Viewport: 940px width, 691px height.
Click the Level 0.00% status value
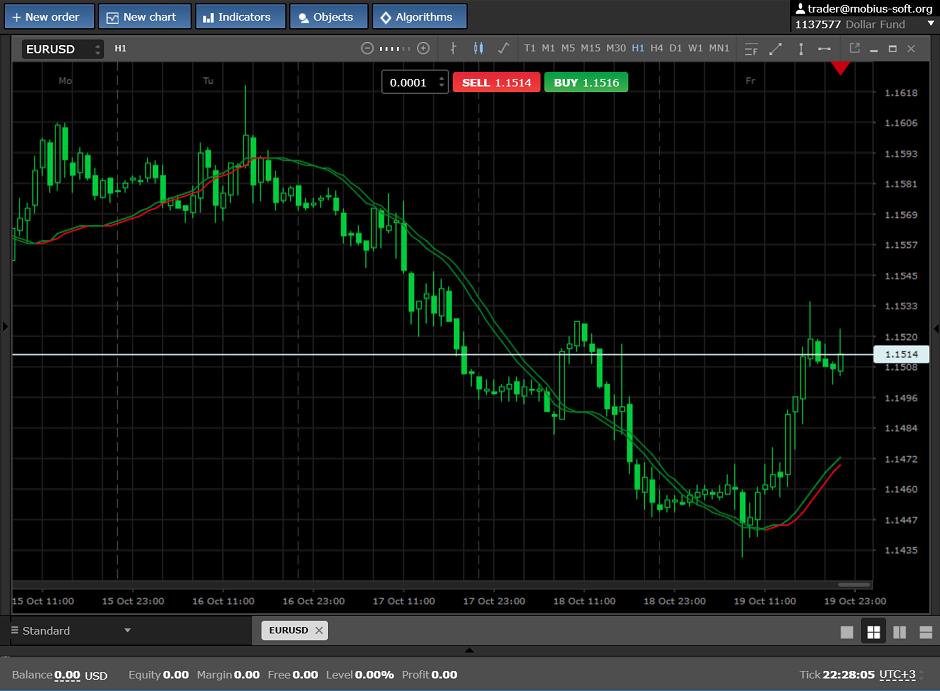coord(360,675)
